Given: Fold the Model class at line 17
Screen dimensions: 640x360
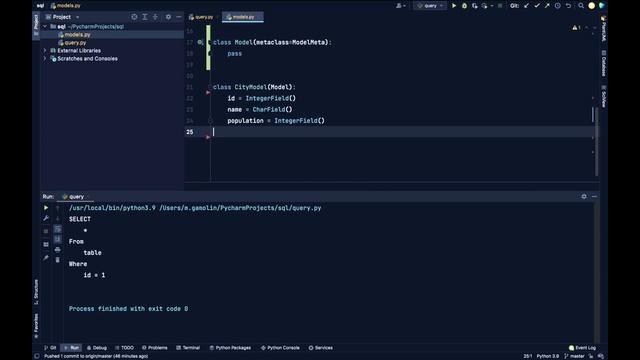Looking at the screenshot, I should tap(210, 42).
